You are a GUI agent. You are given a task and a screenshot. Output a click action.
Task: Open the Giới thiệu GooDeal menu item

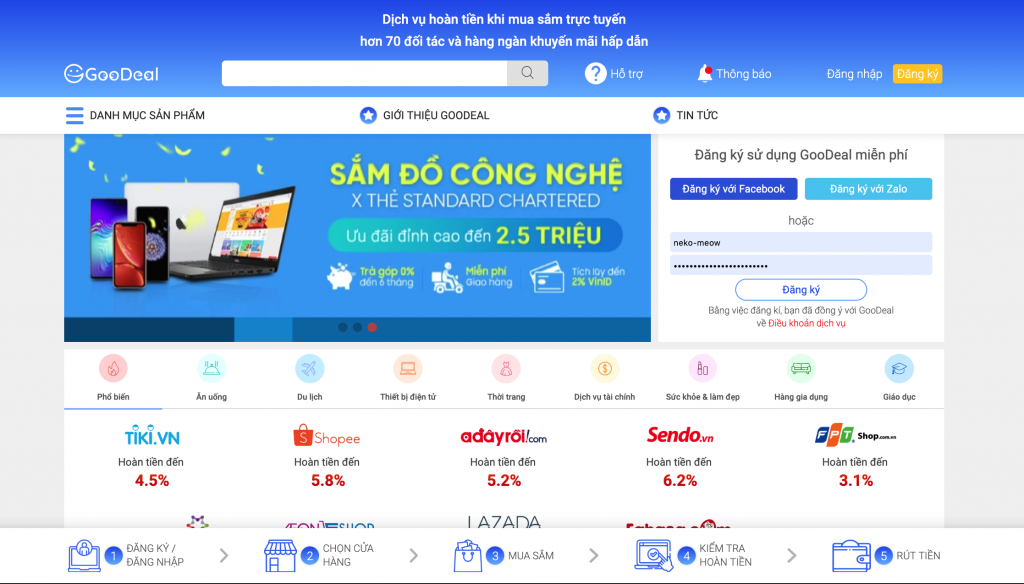424,116
